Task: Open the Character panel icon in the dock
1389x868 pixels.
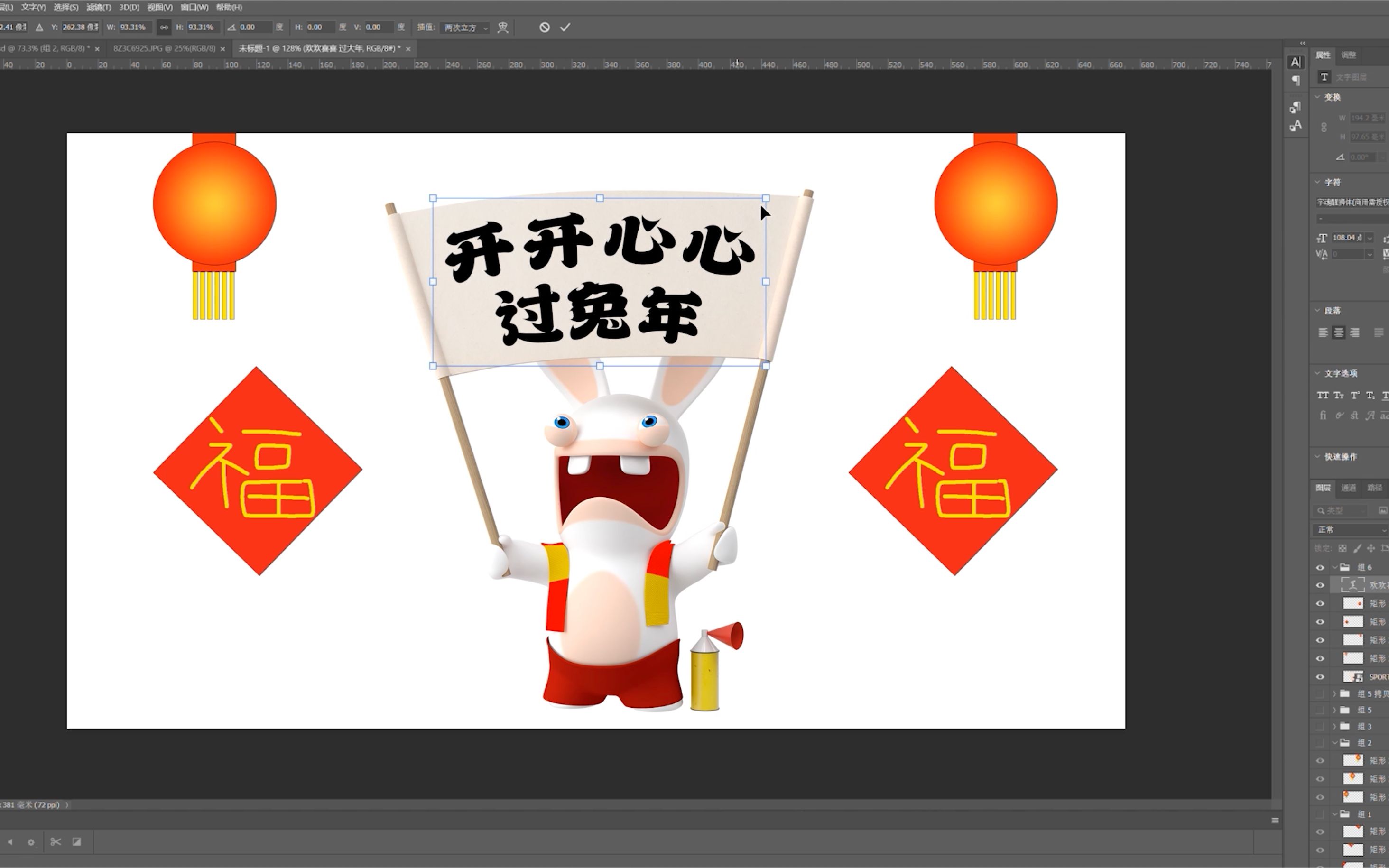Action: (x=1296, y=62)
